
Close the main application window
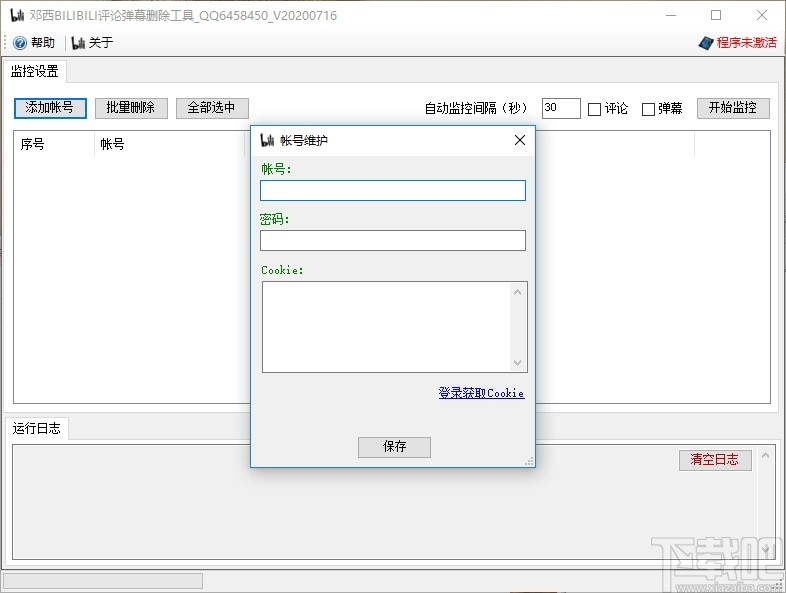point(762,16)
